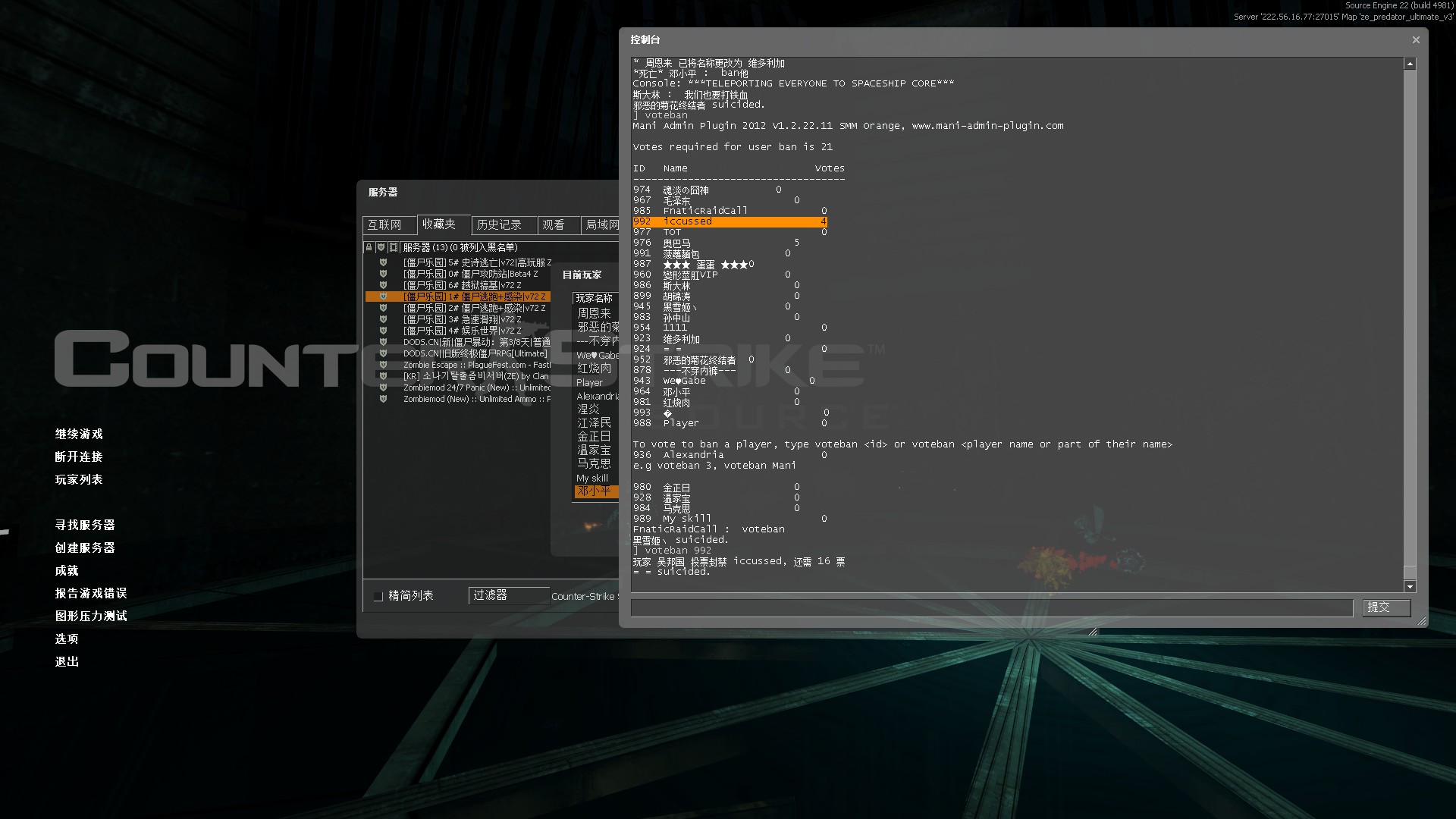Click 创建服务器 in the main menu

[x=85, y=548]
